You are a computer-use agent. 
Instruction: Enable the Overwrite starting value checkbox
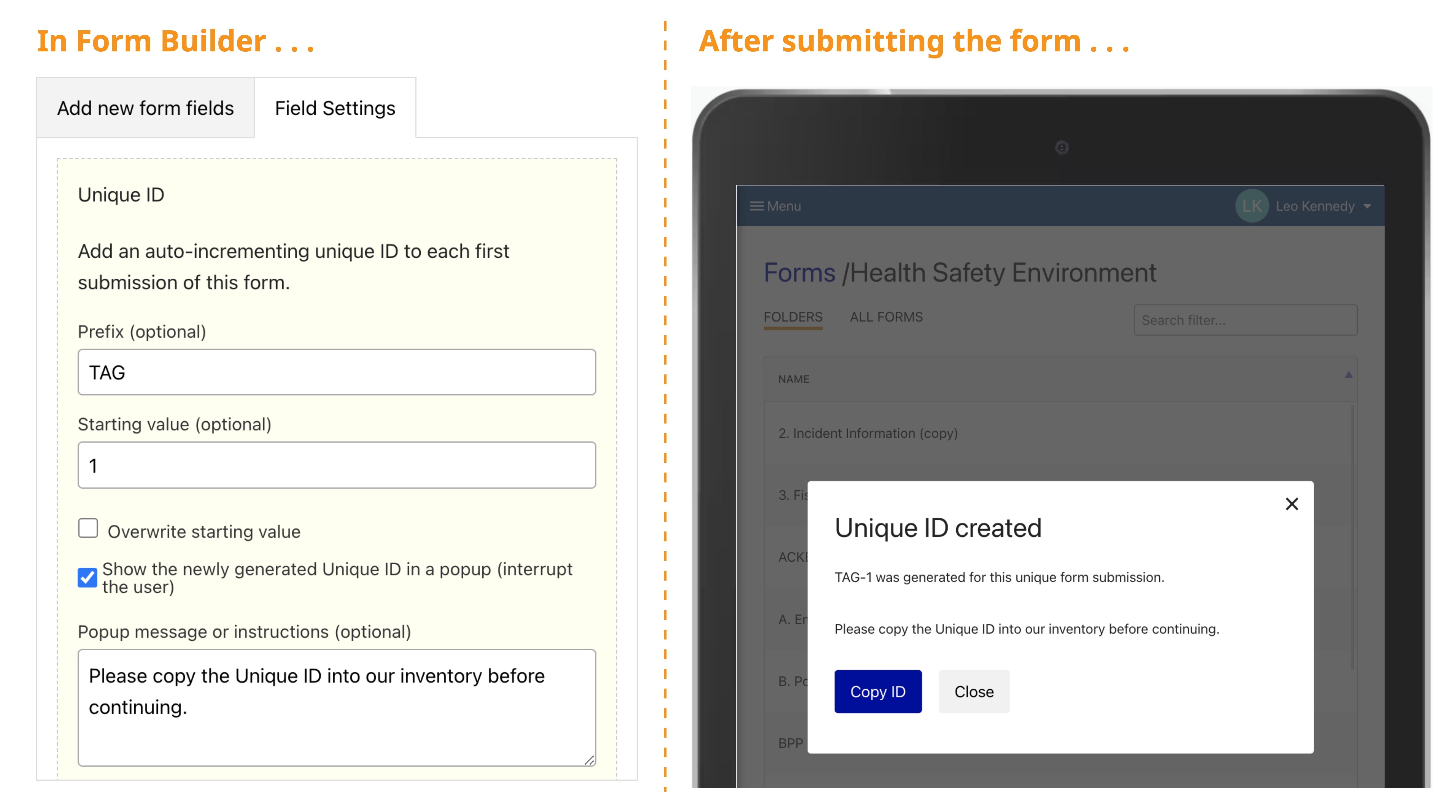[88, 528]
